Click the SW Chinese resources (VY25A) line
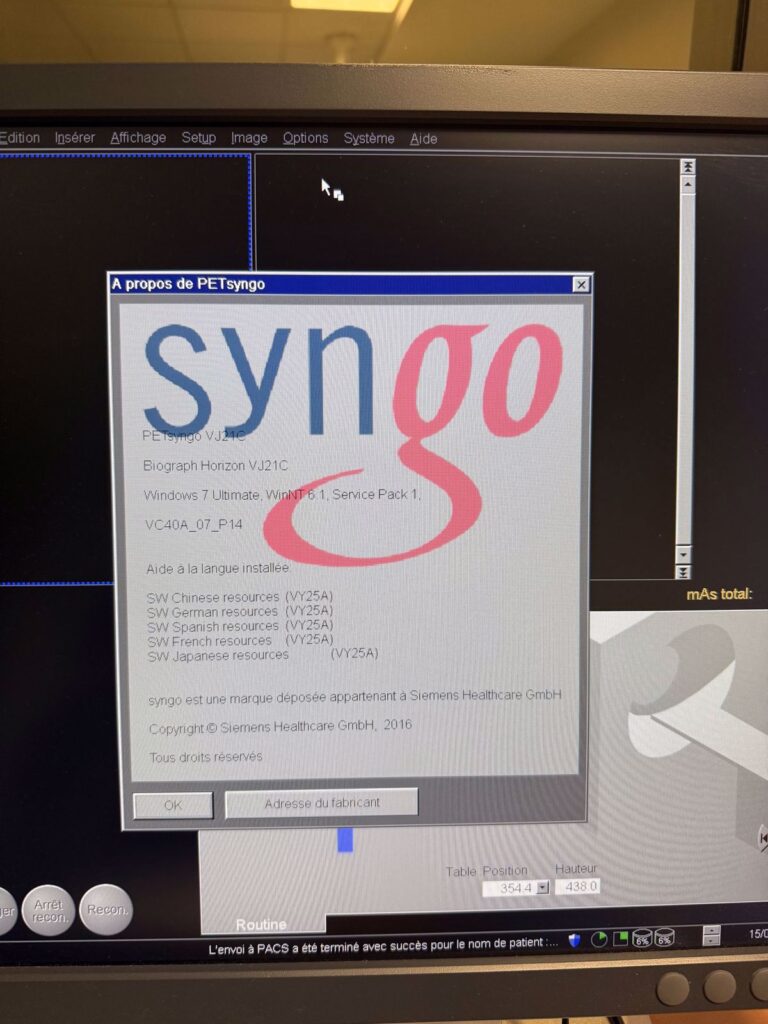768x1024 pixels. point(240,597)
